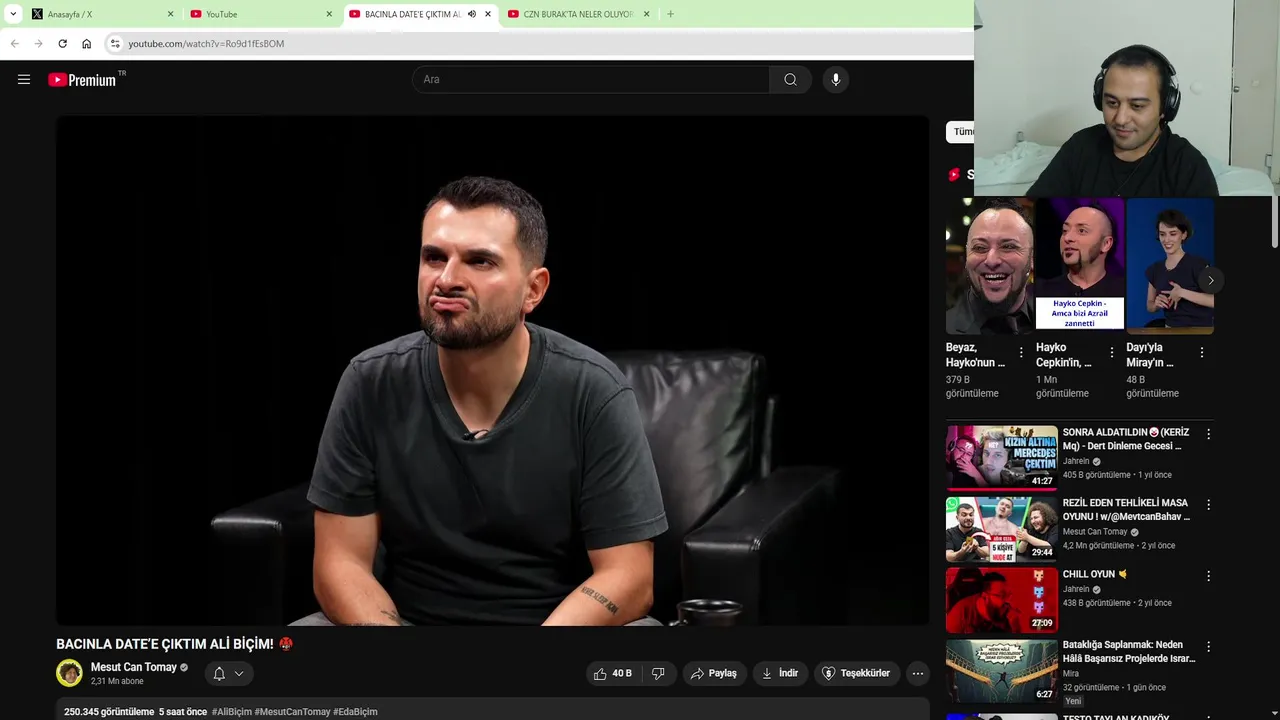Open options for SONRA ALDATILDIN video
The image size is (1280, 720).
pyautogui.click(x=1208, y=434)
